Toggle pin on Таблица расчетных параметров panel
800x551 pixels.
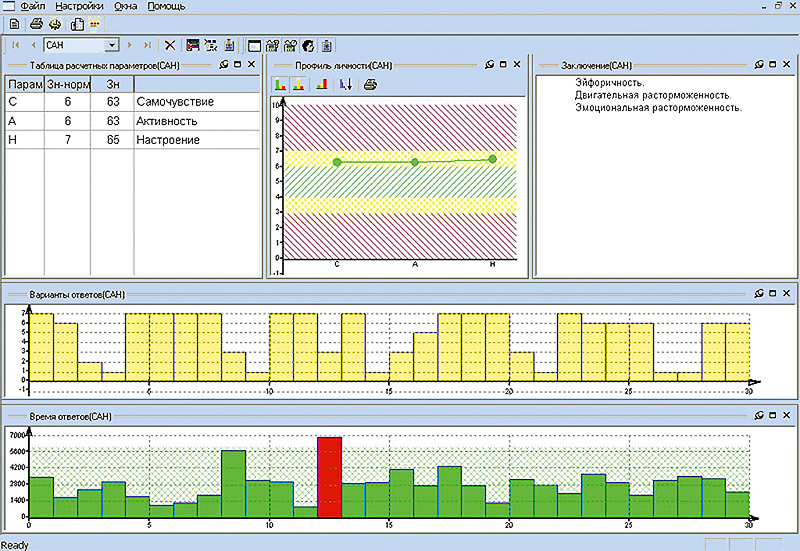[x=224, y=64]
